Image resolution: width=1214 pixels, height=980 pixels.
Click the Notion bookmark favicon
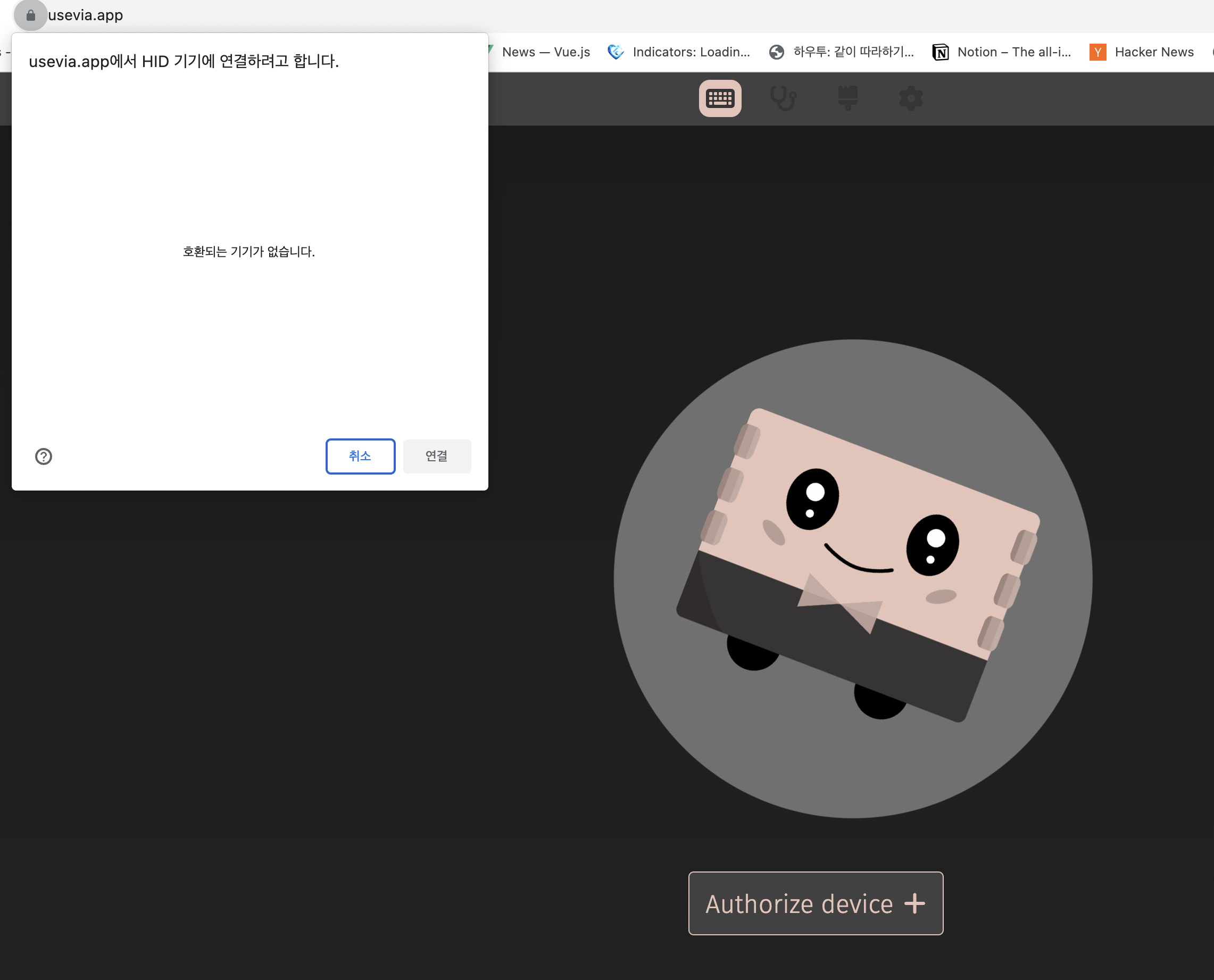tap(940, 52)
